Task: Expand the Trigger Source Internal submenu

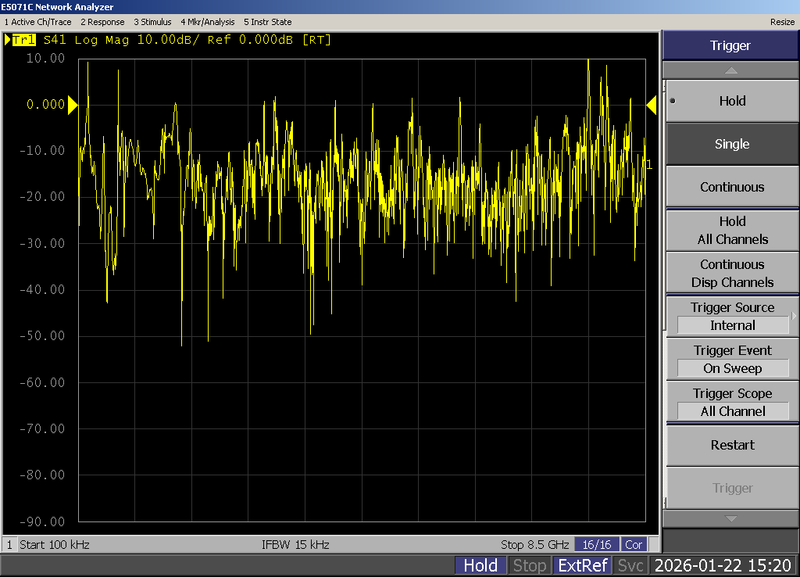Action: pyautogui.click(x=731, y=316)
